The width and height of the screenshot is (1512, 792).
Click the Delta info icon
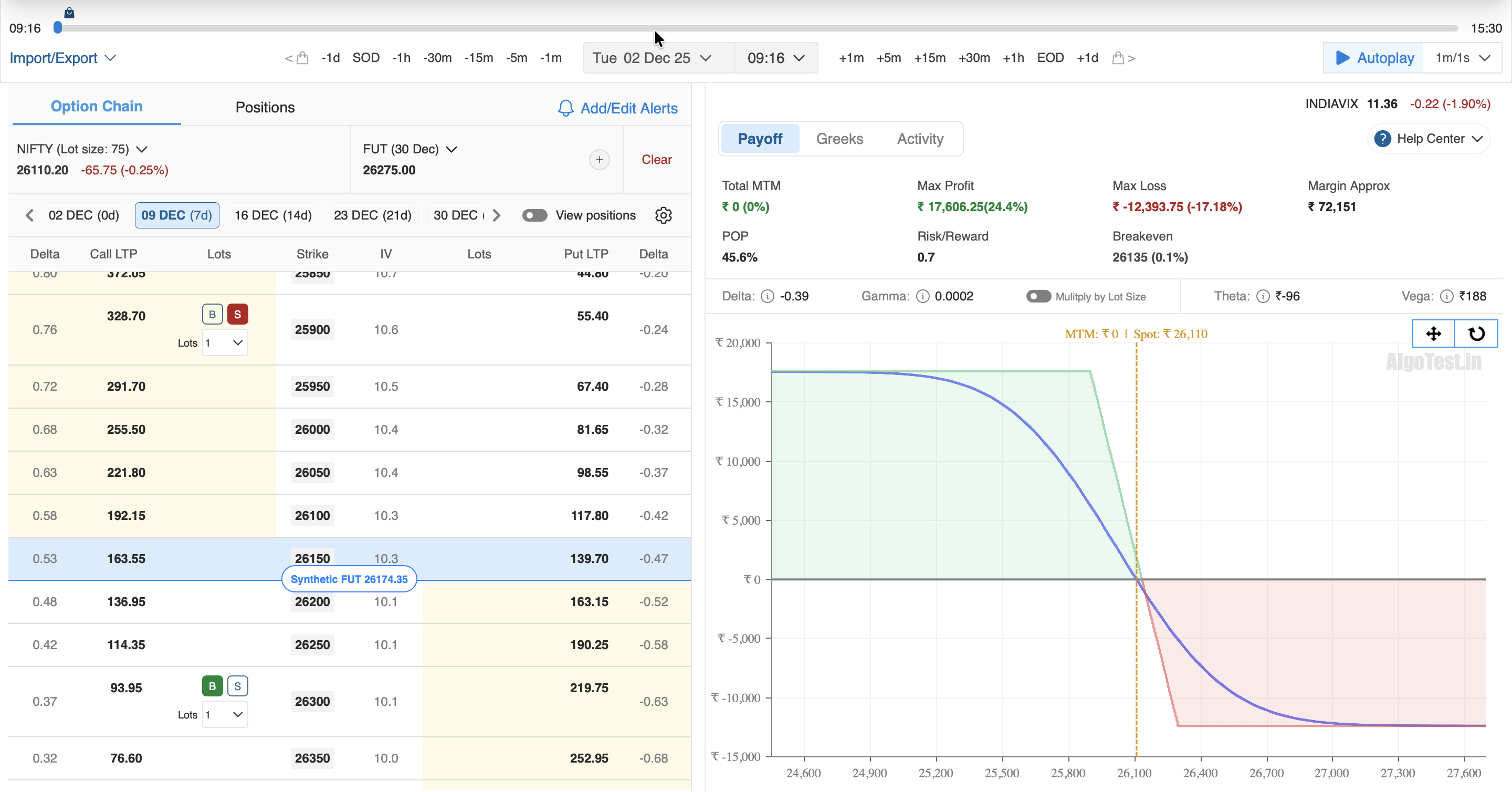(767, 297)
